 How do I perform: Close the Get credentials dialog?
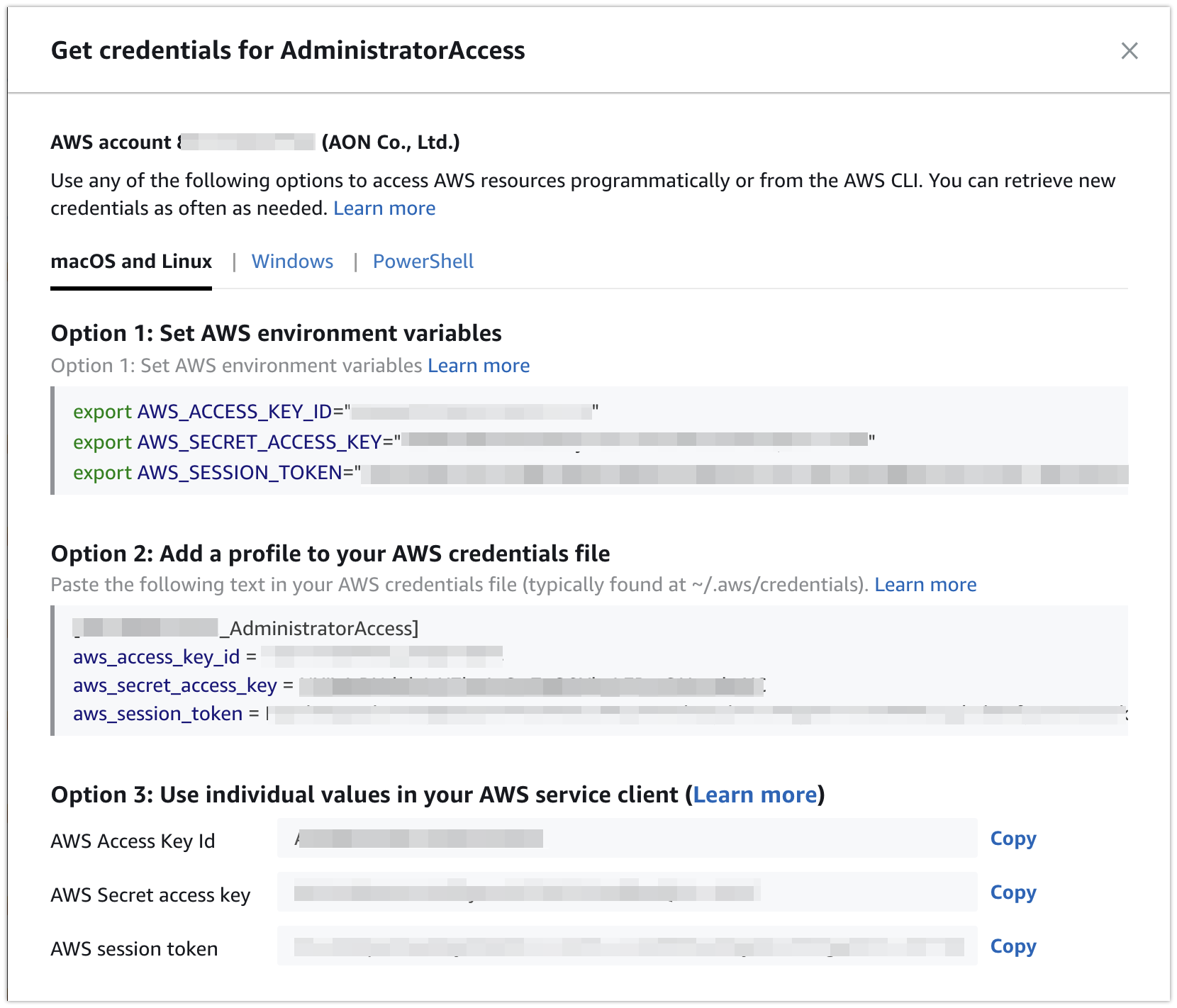pos(1129,51)
